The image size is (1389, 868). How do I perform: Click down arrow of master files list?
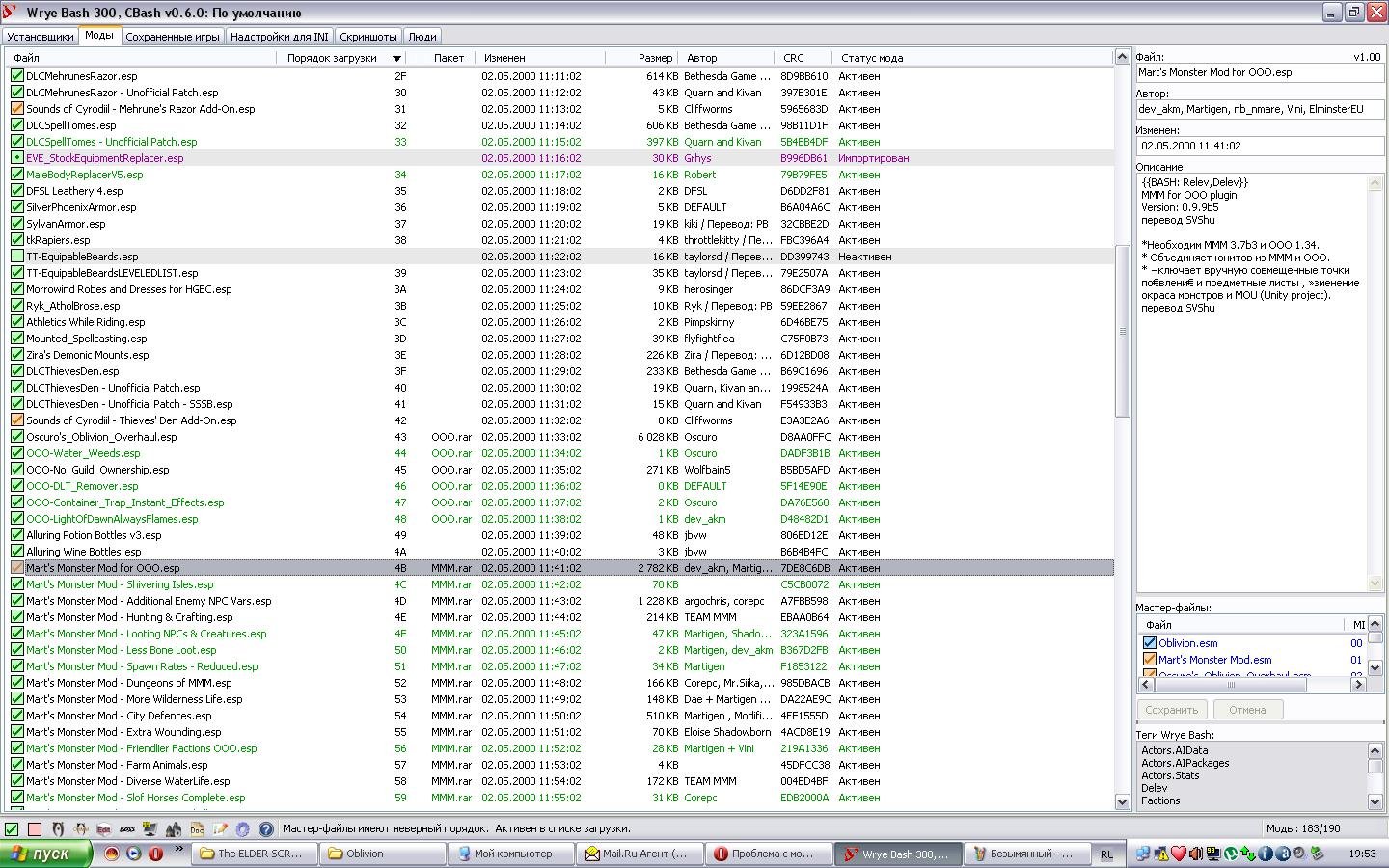coord(1375,667)
